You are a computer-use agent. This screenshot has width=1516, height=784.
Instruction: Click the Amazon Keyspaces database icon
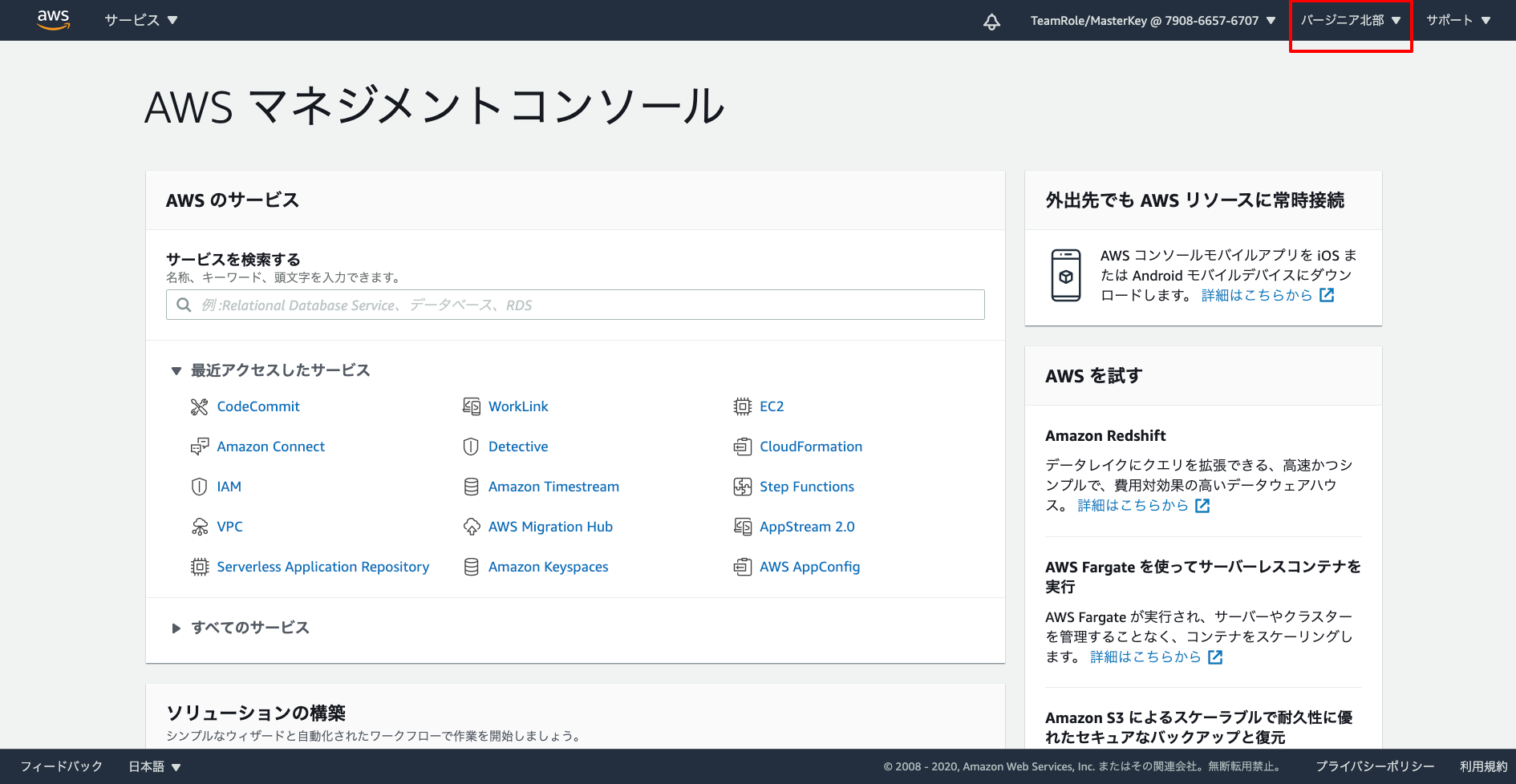pyautogui.click(x=471, y=568)
